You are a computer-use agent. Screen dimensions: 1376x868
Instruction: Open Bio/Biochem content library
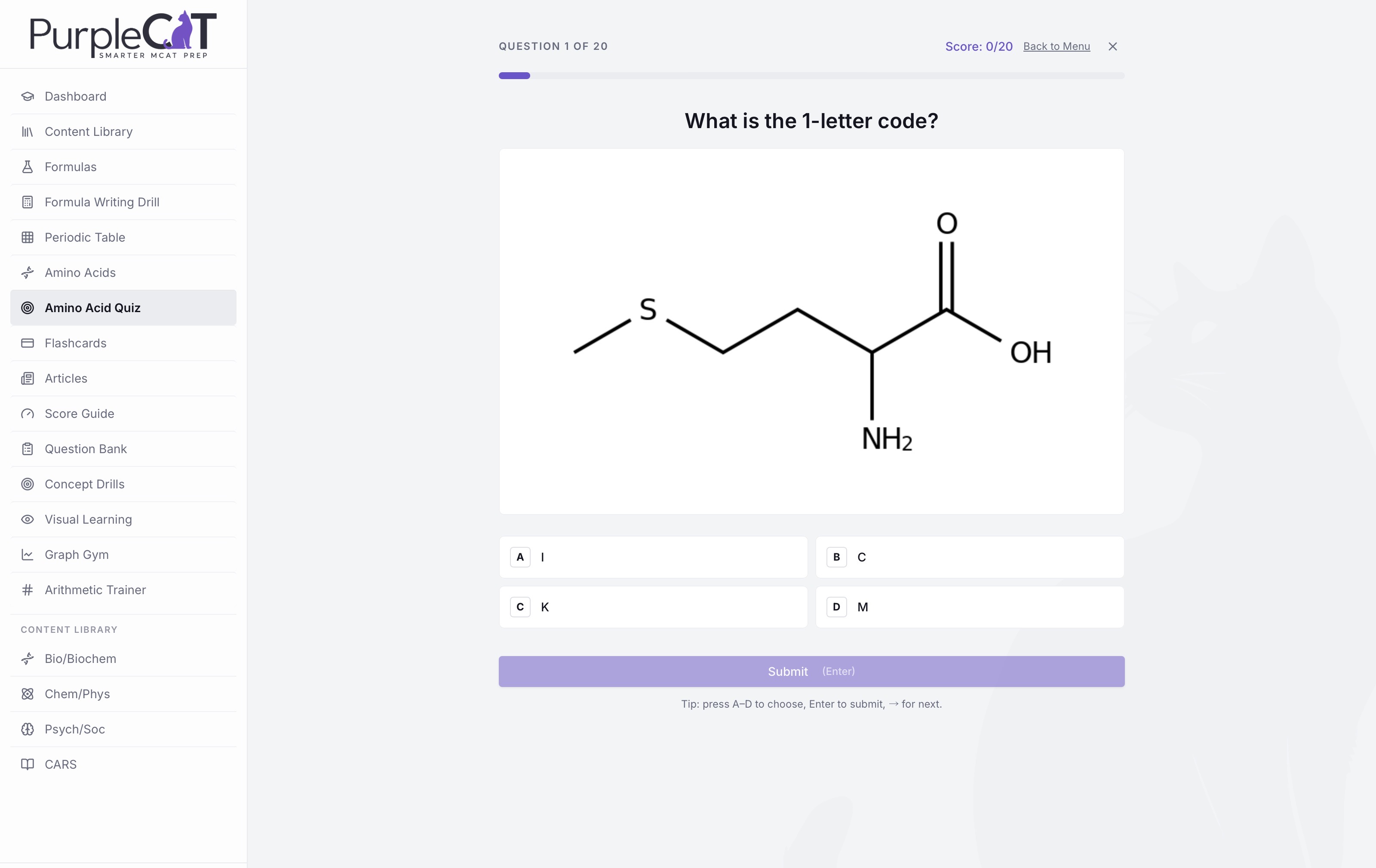pos(123,659)
